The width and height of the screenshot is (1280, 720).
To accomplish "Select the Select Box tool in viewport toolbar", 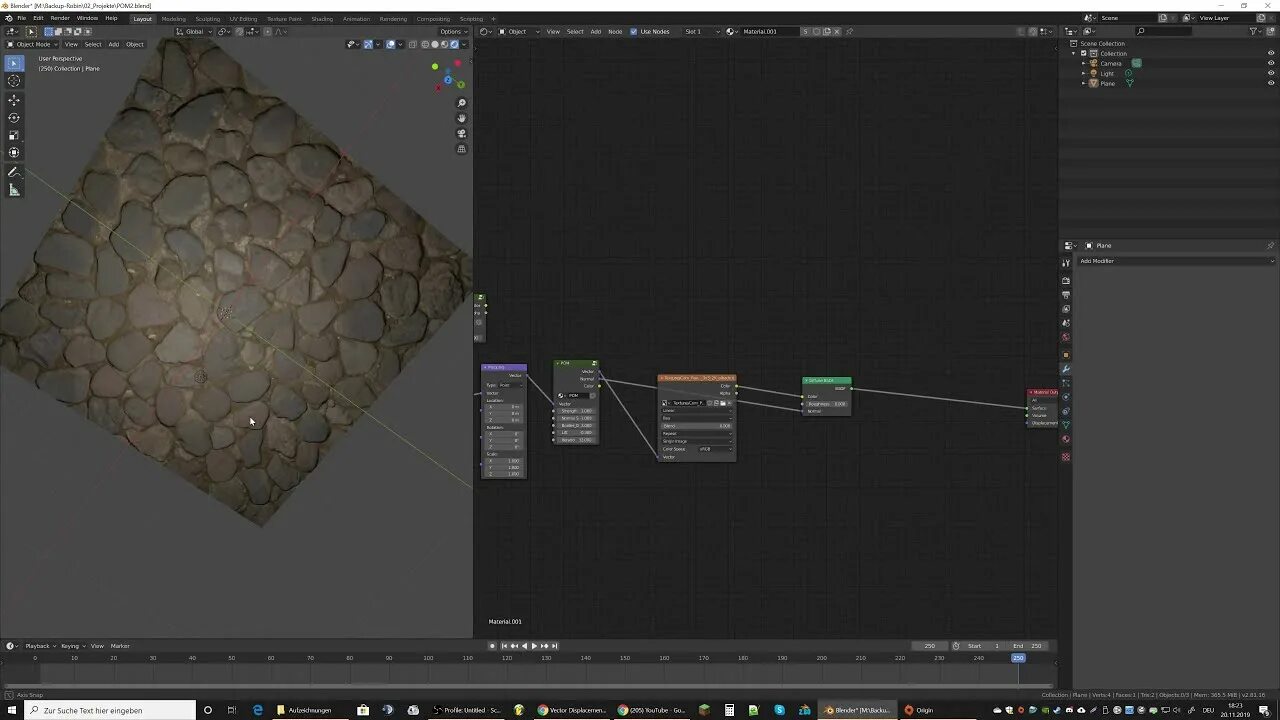I will (14, 63).
